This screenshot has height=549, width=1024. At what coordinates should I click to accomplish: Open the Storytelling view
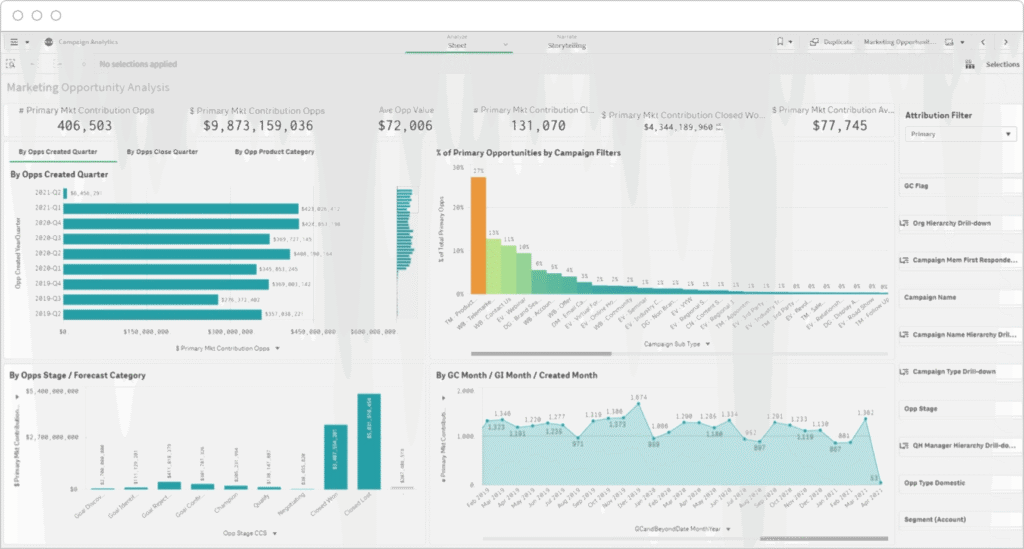click(568, 45)
